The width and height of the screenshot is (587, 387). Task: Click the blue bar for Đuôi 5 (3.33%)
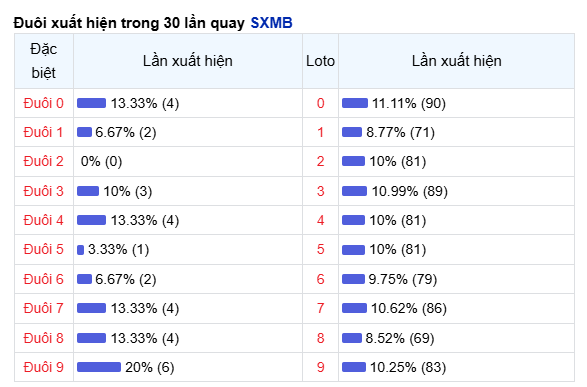click(x=80, y=250)
